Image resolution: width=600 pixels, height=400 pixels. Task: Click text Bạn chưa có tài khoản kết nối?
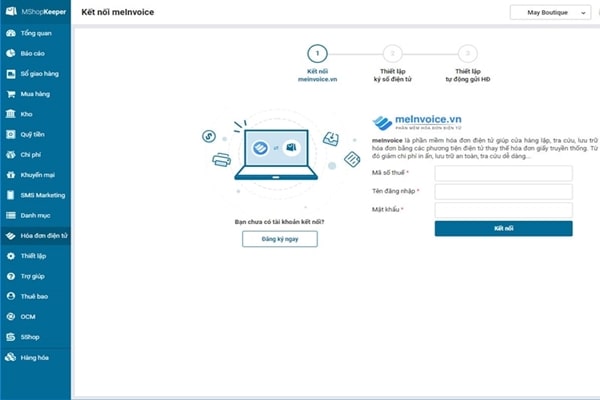[279, 222]
